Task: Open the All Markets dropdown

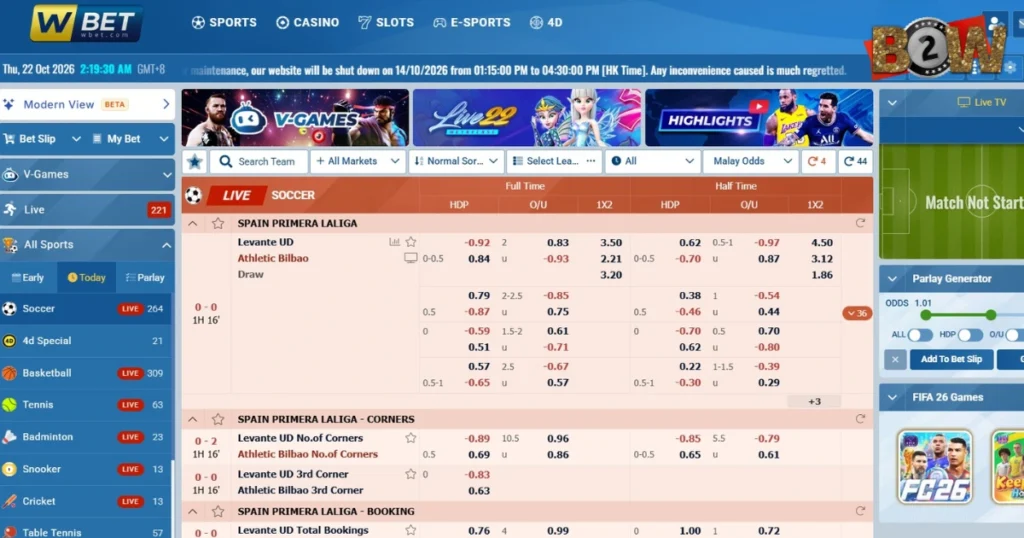Action: click(357, 161)
